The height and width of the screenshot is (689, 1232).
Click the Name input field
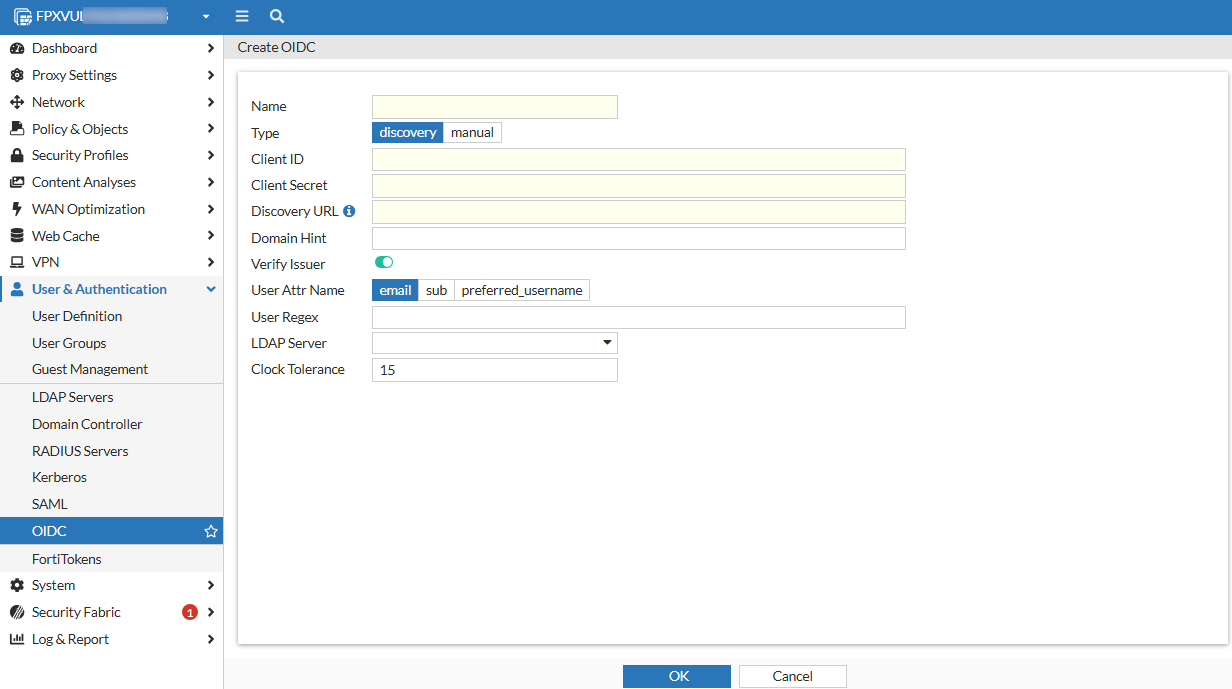[495, 107]
